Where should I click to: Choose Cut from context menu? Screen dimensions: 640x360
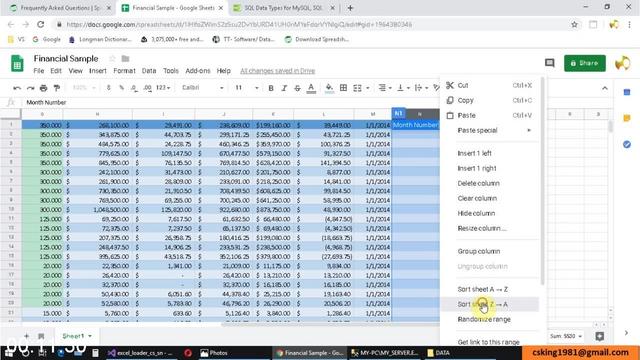(490, 85)
